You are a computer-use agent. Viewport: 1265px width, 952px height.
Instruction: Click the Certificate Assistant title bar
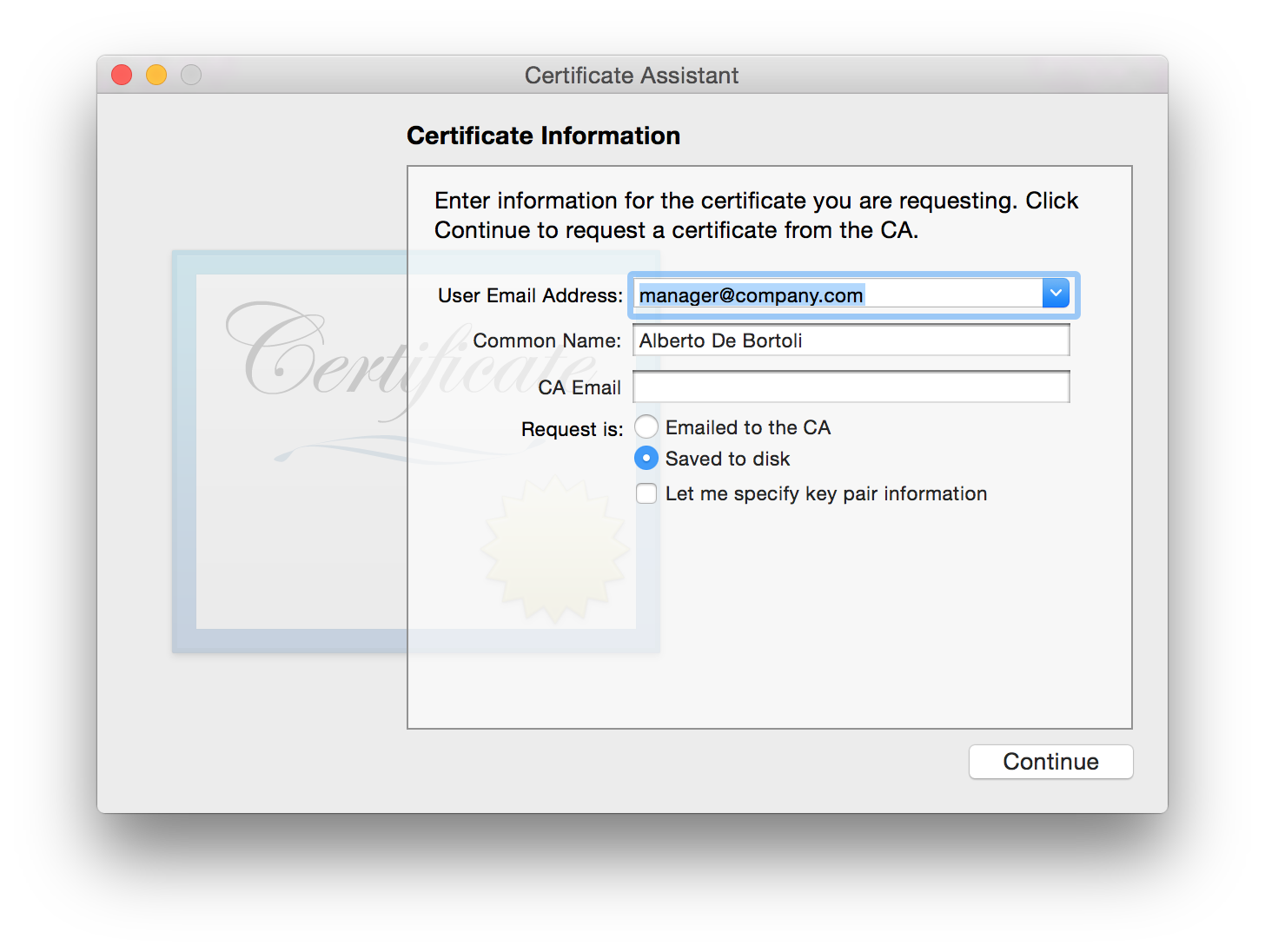pos(632,76)
